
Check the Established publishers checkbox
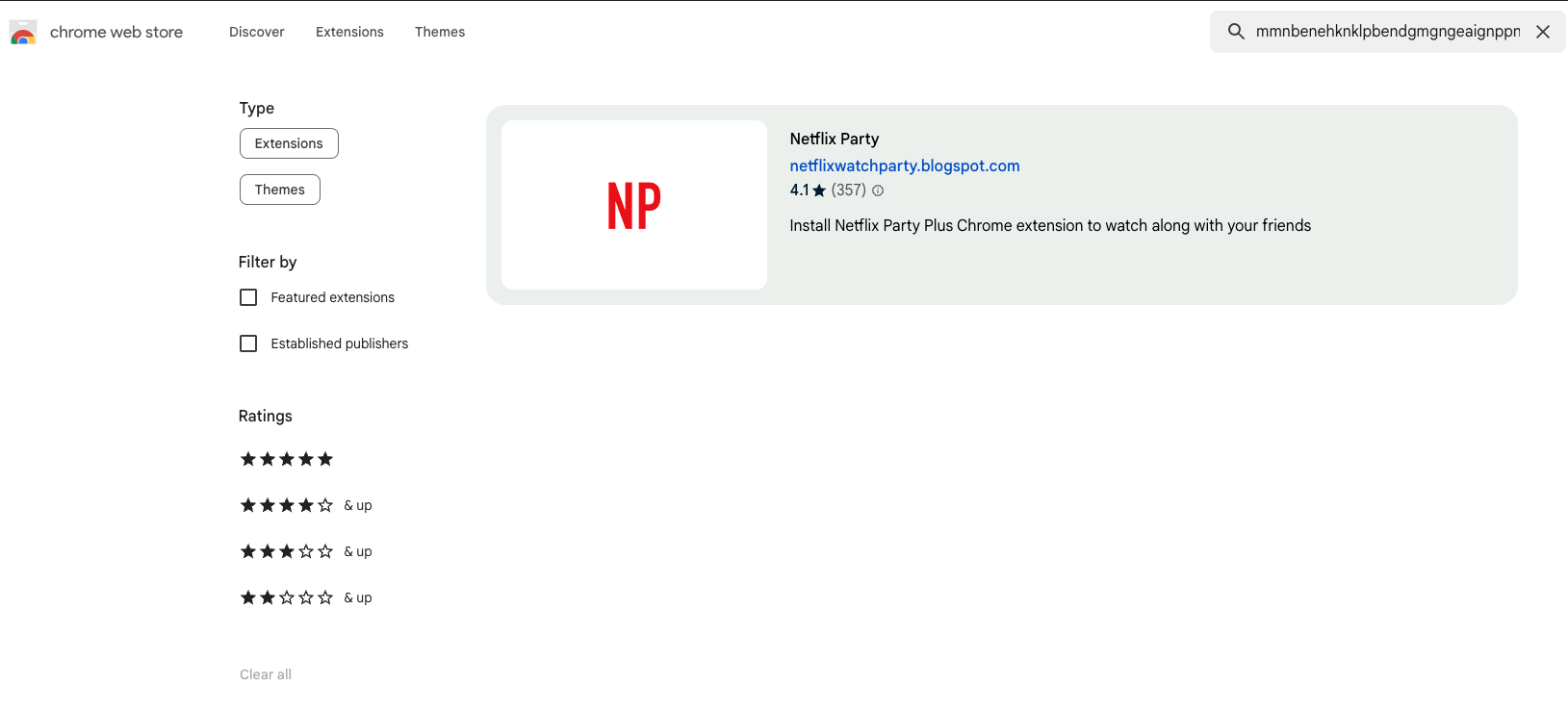[x=248, y=343]
